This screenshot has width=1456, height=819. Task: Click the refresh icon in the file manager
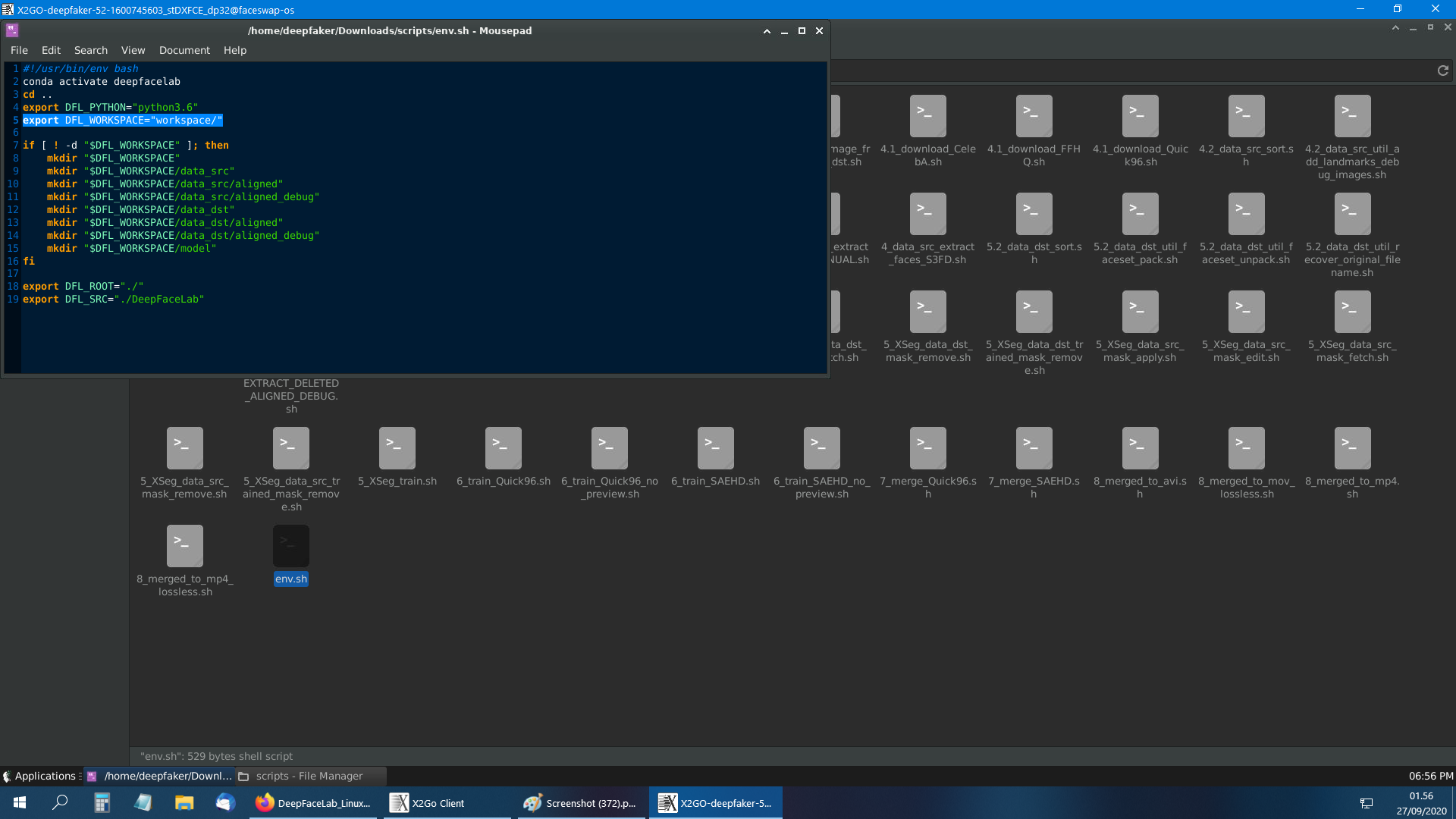tap(1443, 71)
